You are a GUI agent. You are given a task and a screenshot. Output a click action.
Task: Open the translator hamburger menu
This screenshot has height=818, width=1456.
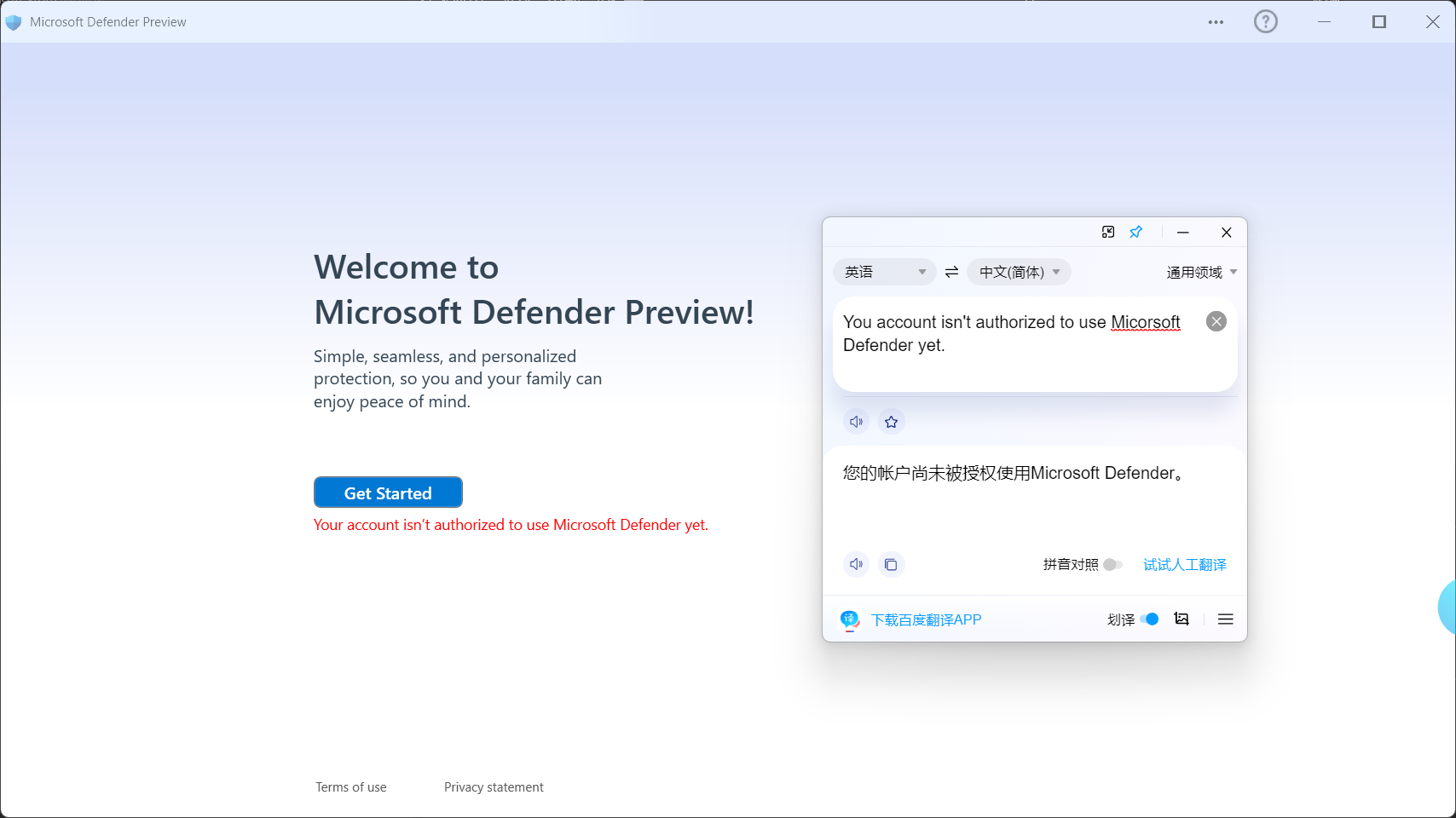(1226, 619)
